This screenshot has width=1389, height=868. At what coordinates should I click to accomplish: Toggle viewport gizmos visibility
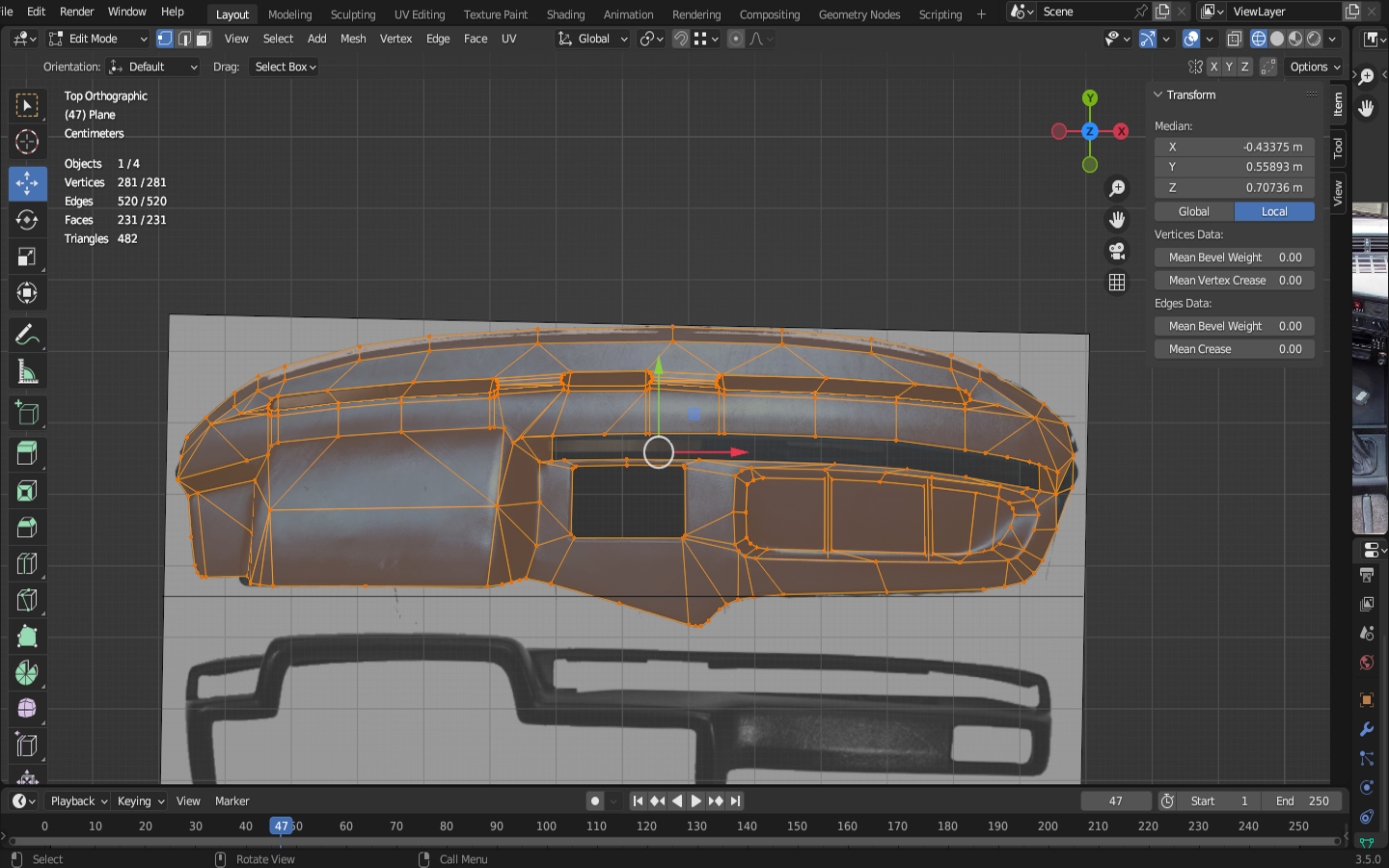(x=1148, y=39)
